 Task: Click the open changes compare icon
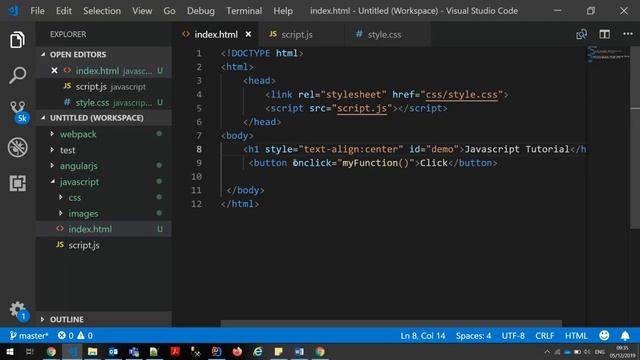tap(581, 34)
